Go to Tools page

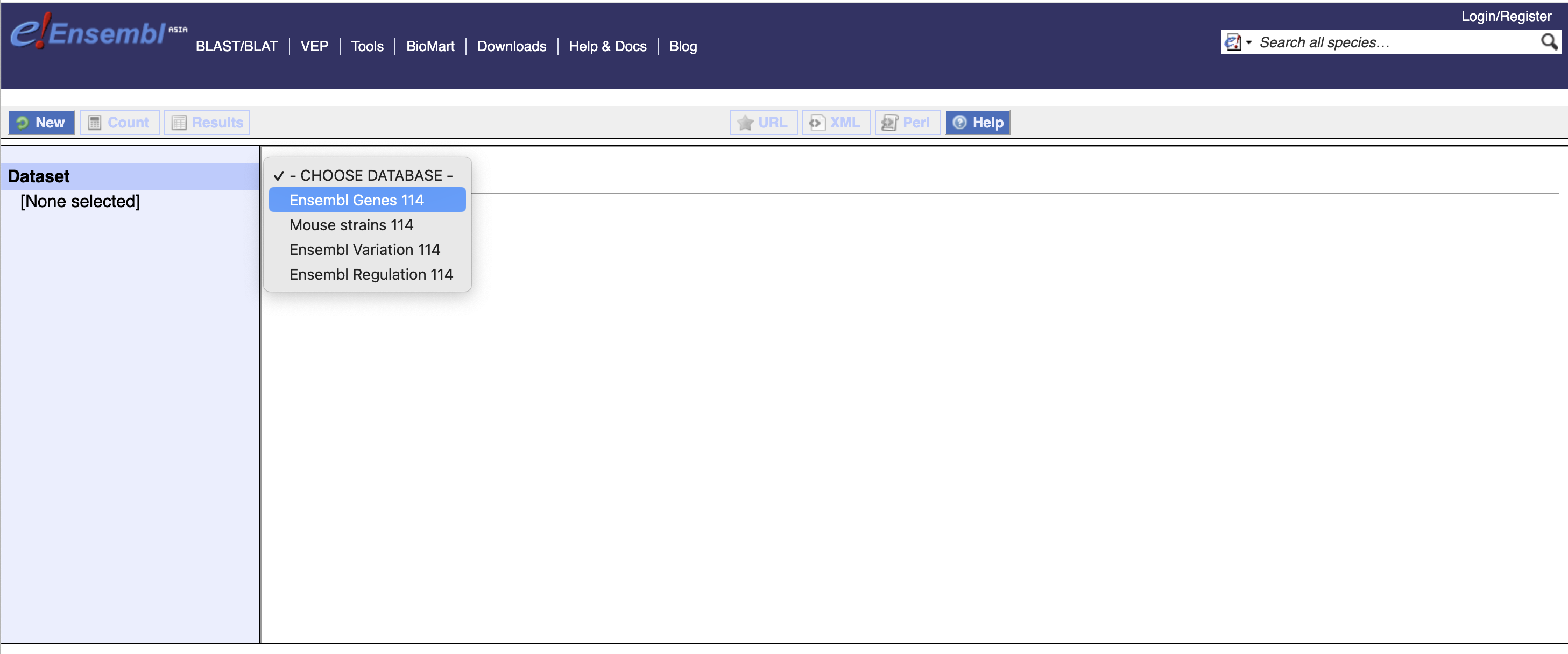pyautogui.click(x=367, y=46)
